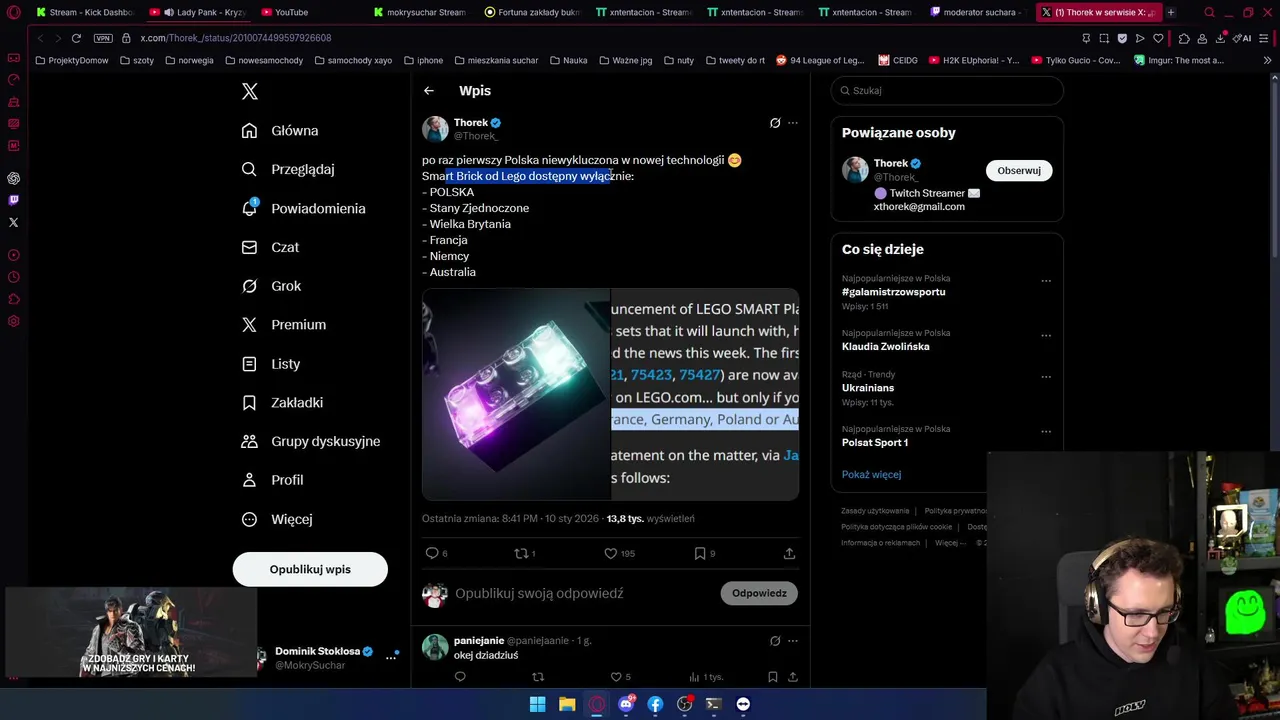Viewport: 1280px width, 720px height.
Task: Switch to Lady Pank YouTube tab
Action: coord(197,12)
